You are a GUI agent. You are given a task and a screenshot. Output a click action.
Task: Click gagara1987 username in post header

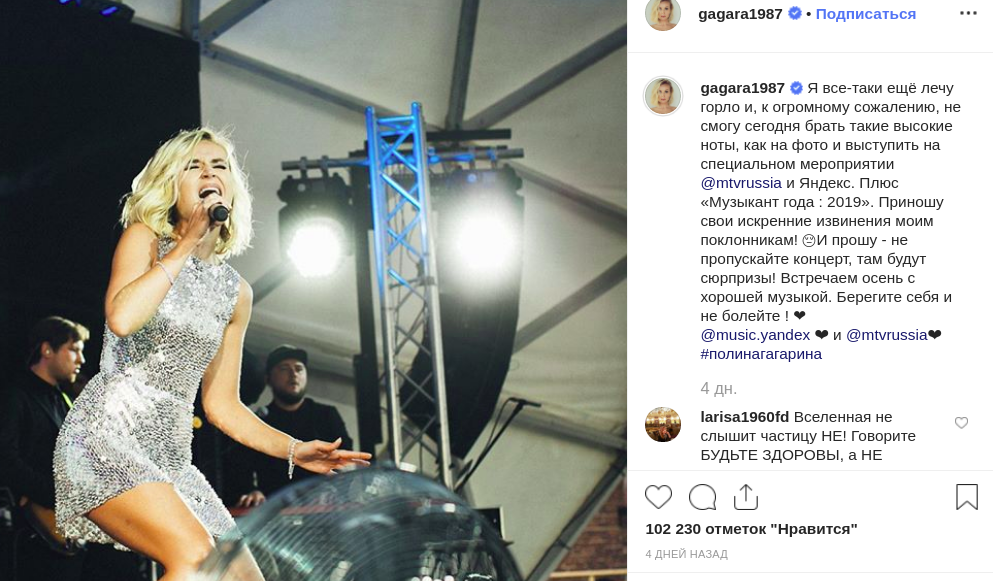click(x=740, y=14)
